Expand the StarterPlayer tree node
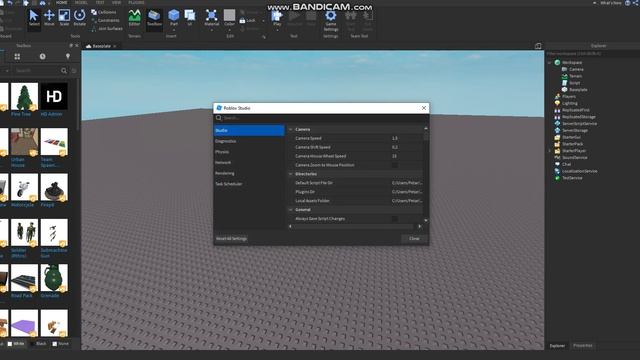This screenshot has width=640, height=360. pos(550,151)
